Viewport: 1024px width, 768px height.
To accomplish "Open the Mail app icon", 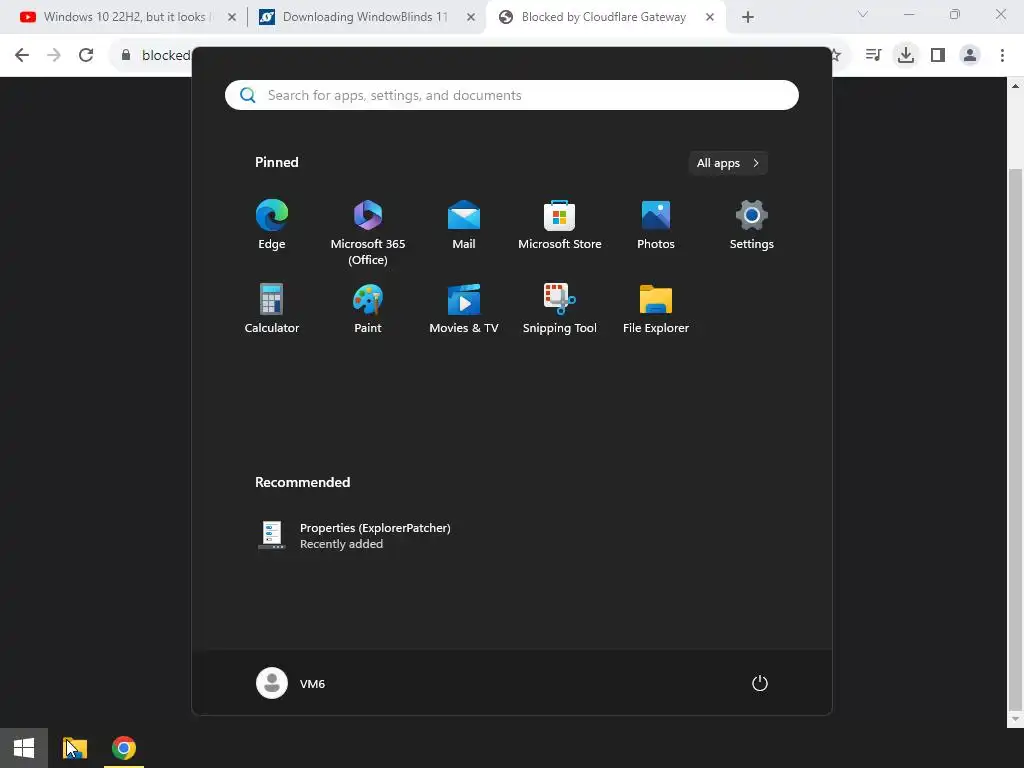I will click(x=464, y=224).
